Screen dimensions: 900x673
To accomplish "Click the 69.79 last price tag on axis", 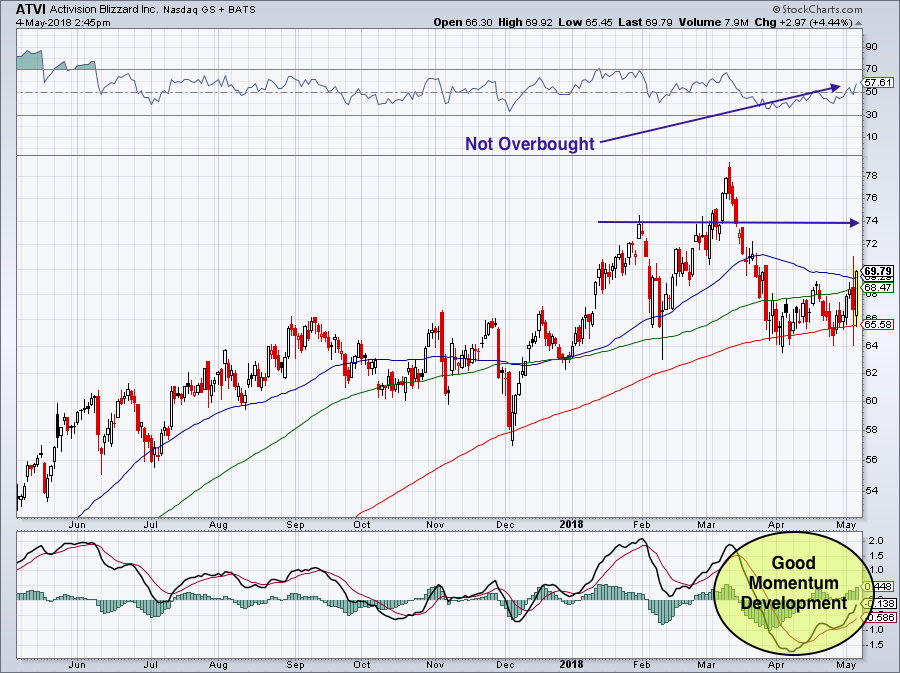I will point(878,271).
